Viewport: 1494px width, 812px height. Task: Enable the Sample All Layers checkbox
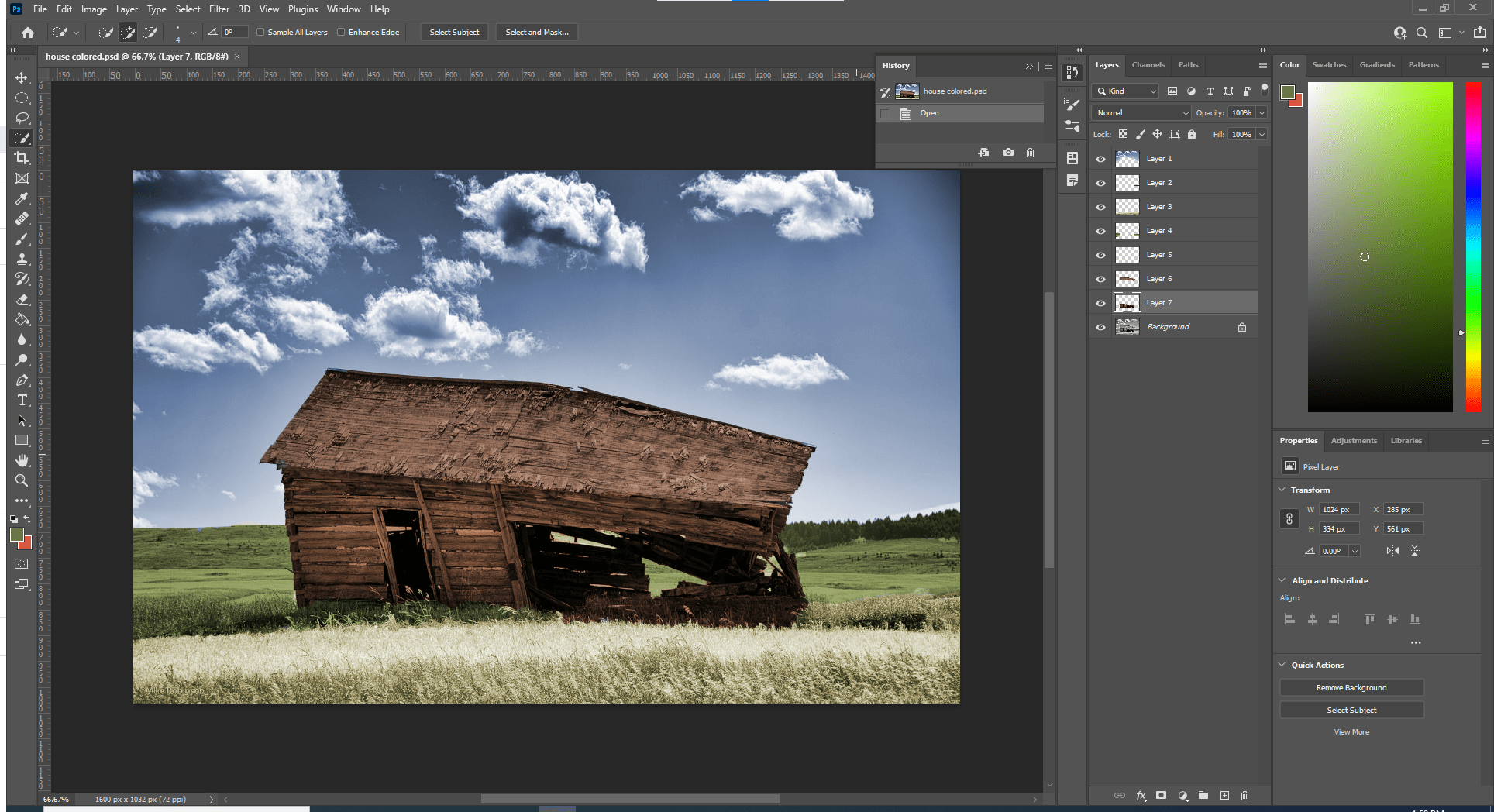261,32
